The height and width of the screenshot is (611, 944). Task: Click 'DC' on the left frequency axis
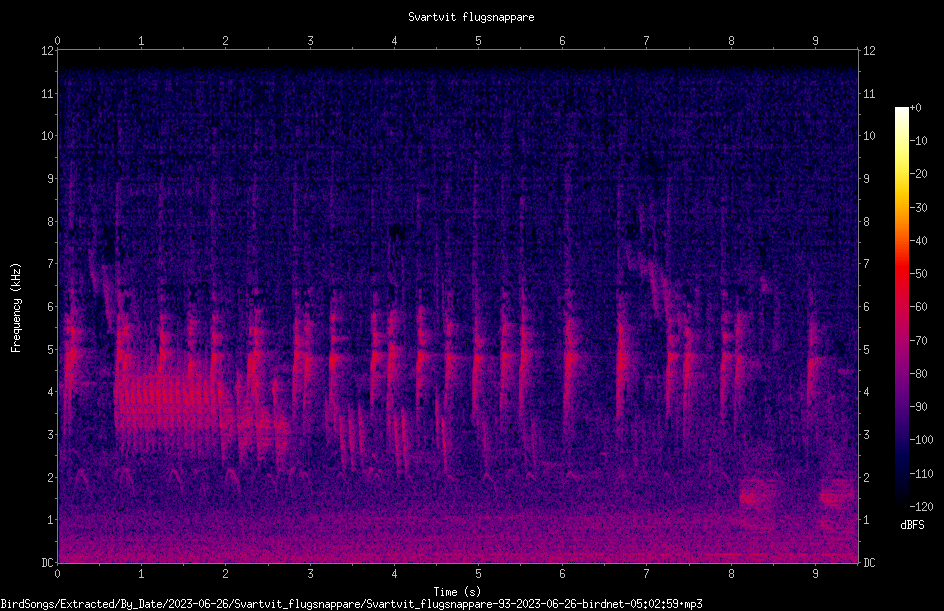(47, 563)
